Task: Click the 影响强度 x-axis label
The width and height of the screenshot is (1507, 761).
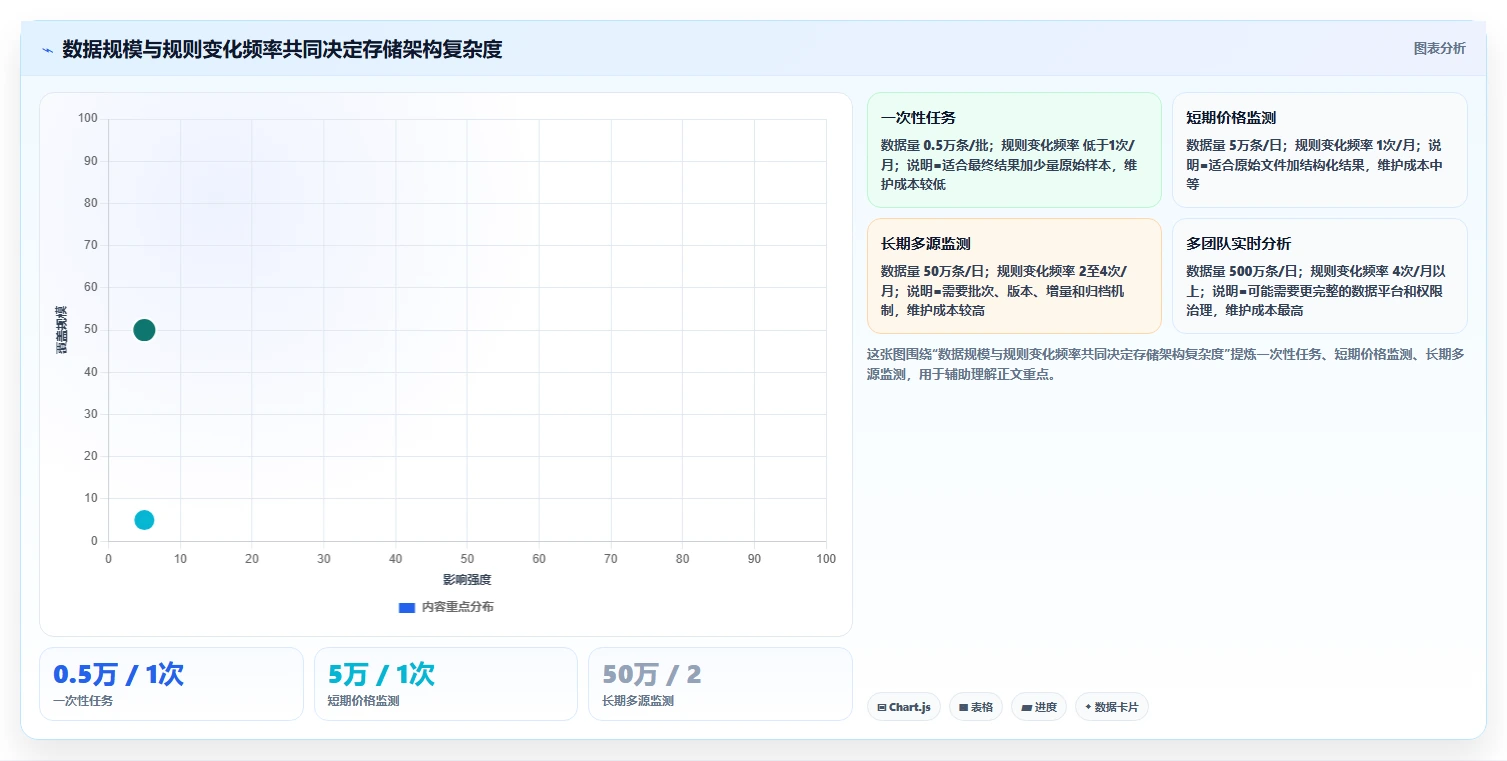Action: click(x=467, y=580)
